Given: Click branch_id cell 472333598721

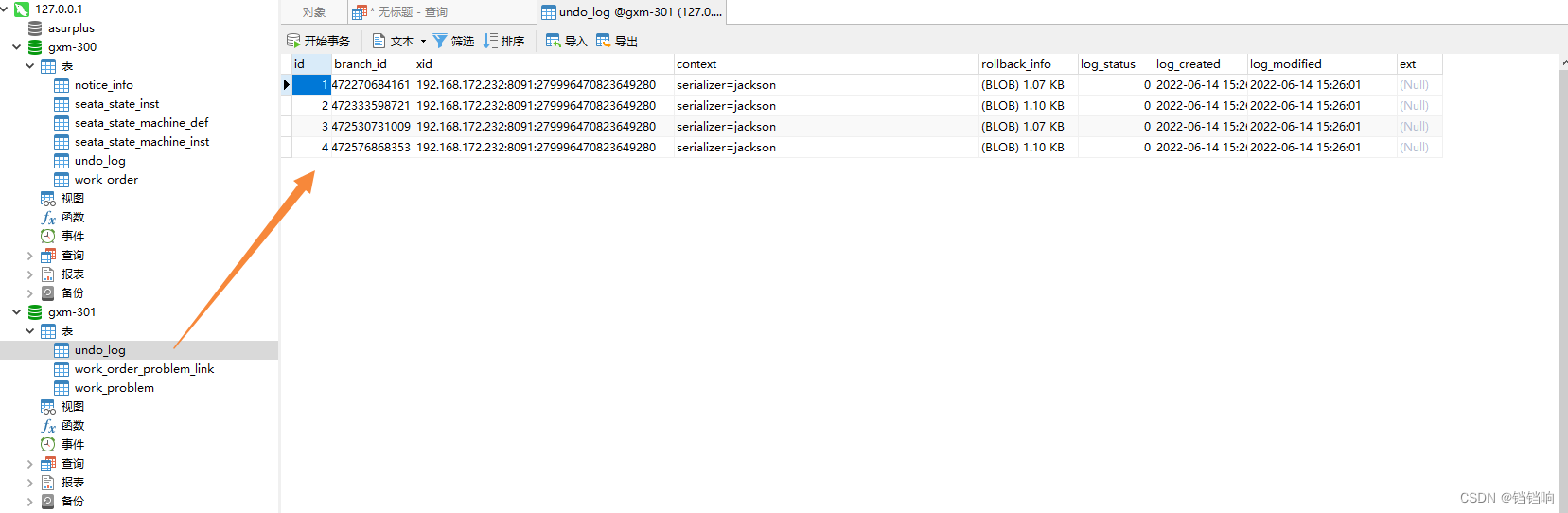Looking at the screenshot, I should (373, 106).
